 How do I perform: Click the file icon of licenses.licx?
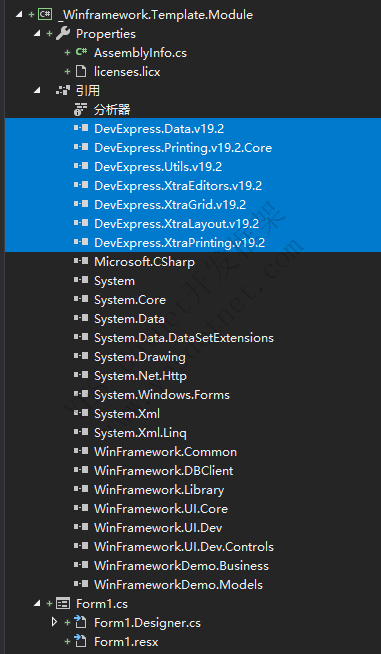pos(81,72)
